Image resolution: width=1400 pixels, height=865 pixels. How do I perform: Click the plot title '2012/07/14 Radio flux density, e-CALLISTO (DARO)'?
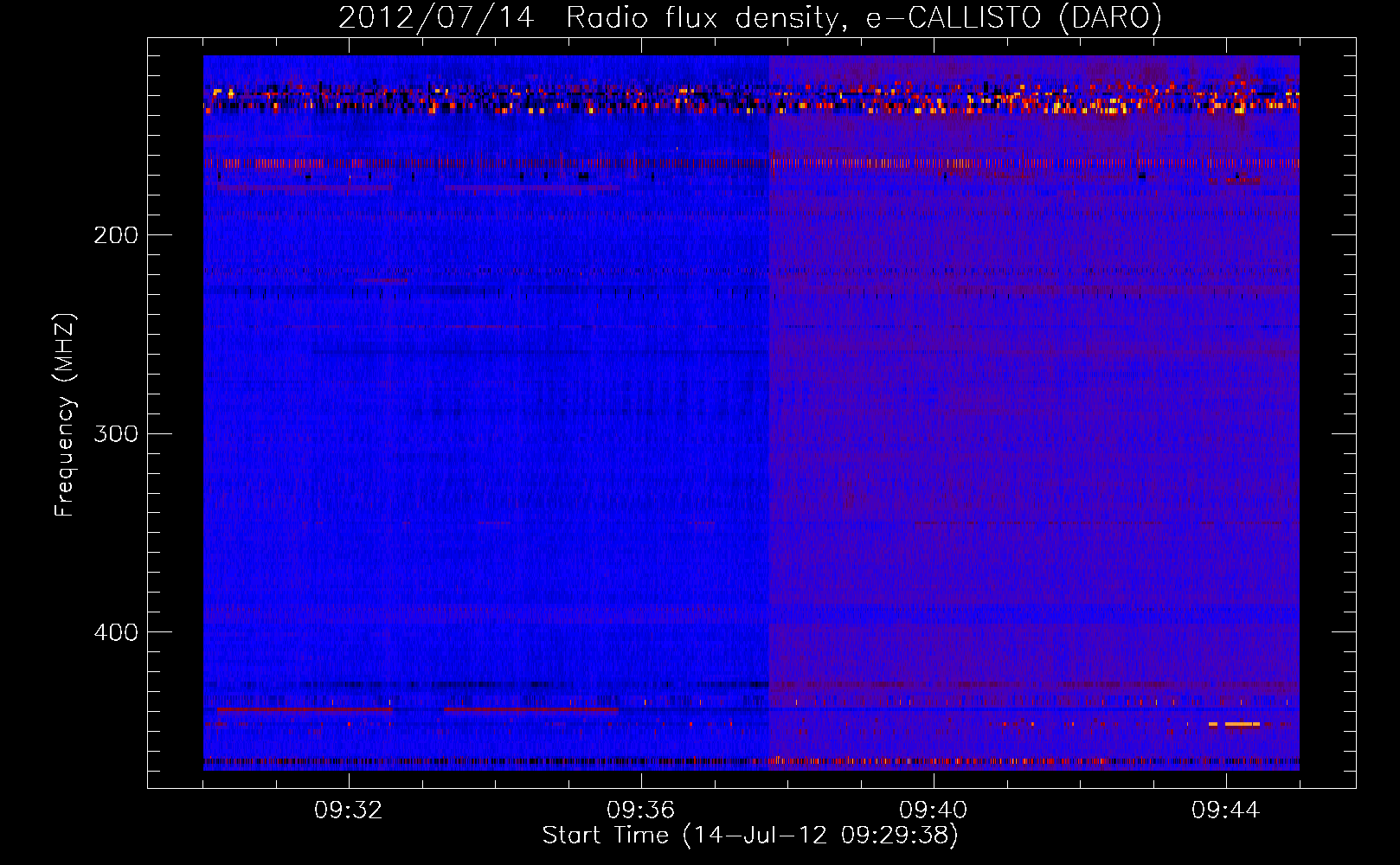[750, 17]
